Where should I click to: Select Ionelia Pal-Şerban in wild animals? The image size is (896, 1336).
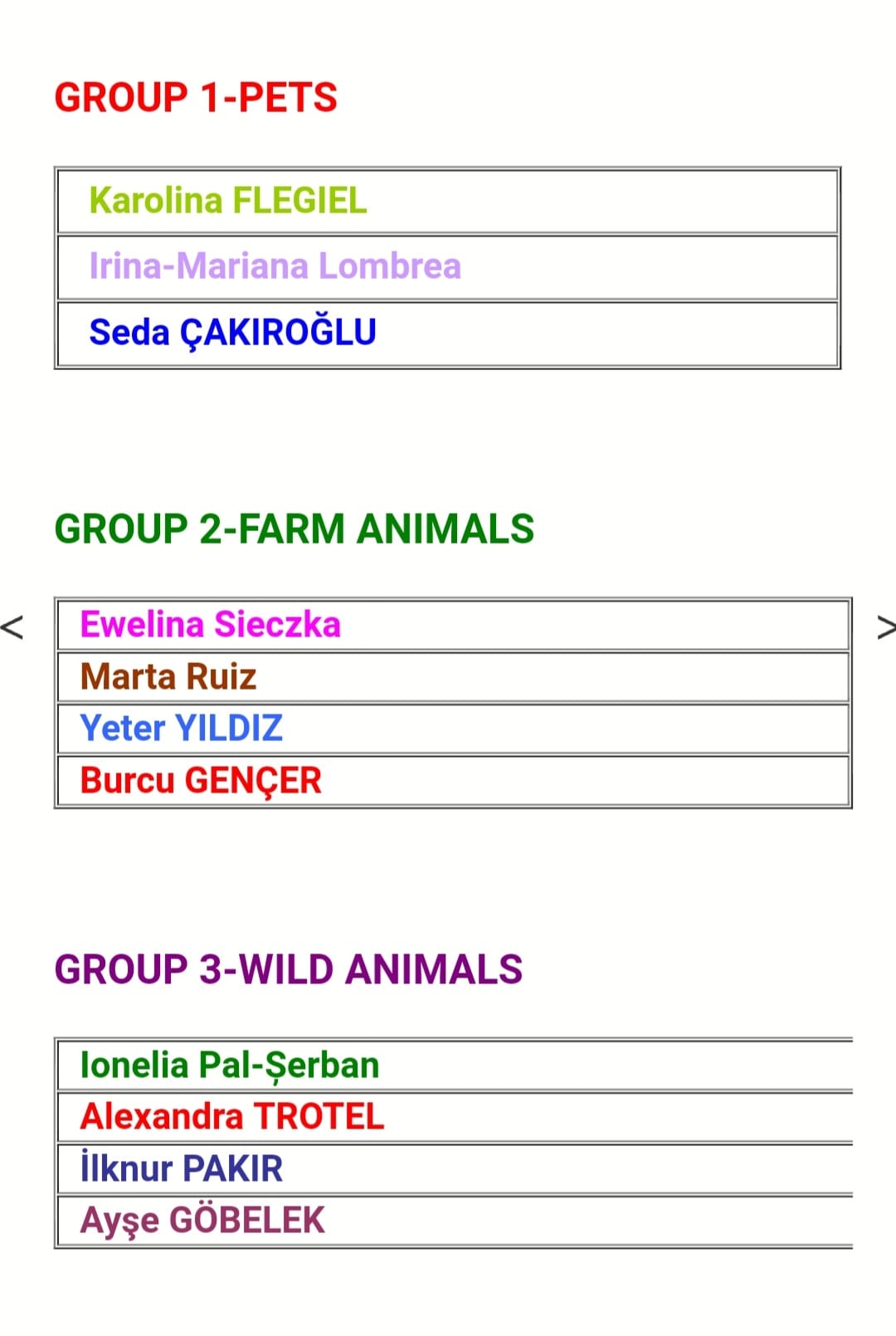230,1065
